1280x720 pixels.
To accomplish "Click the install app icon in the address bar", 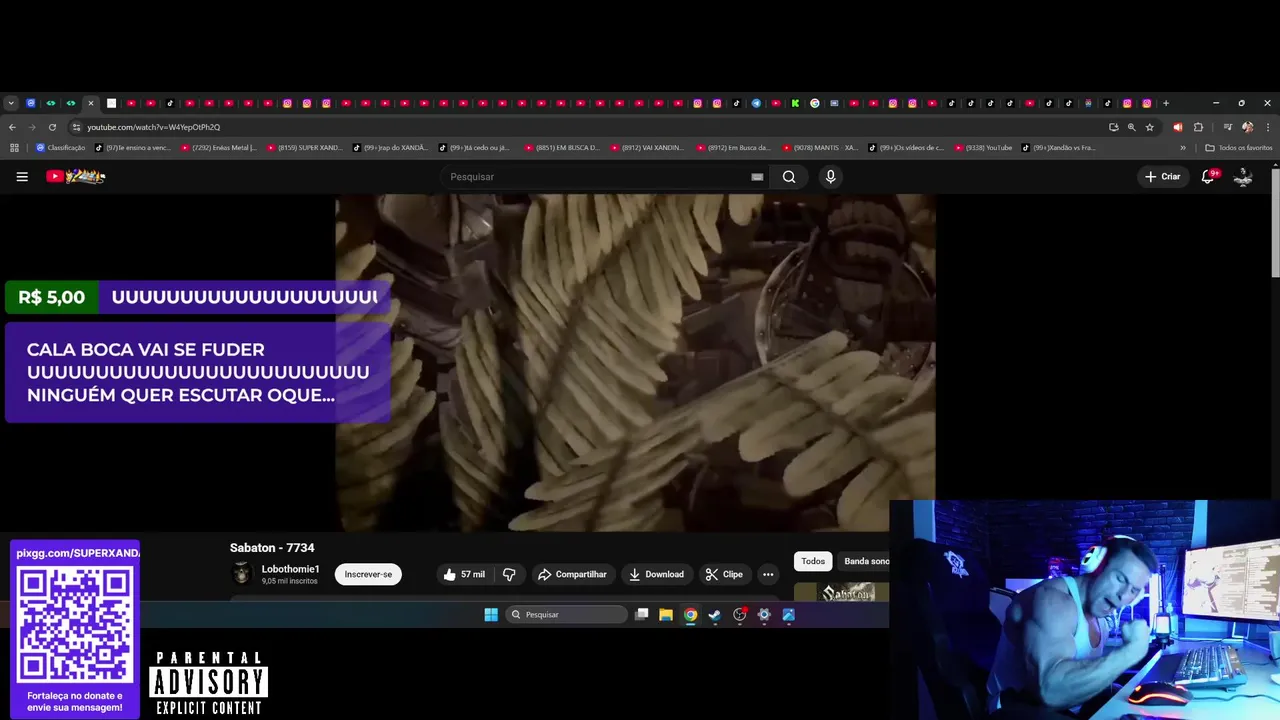I will (x=1113, y=127).
